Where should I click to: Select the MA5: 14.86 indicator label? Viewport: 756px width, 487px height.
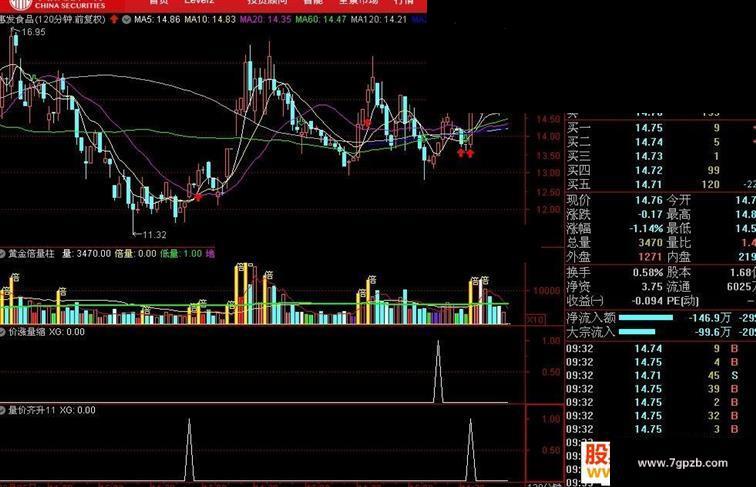pyautogui.click(x=157, y=20)
